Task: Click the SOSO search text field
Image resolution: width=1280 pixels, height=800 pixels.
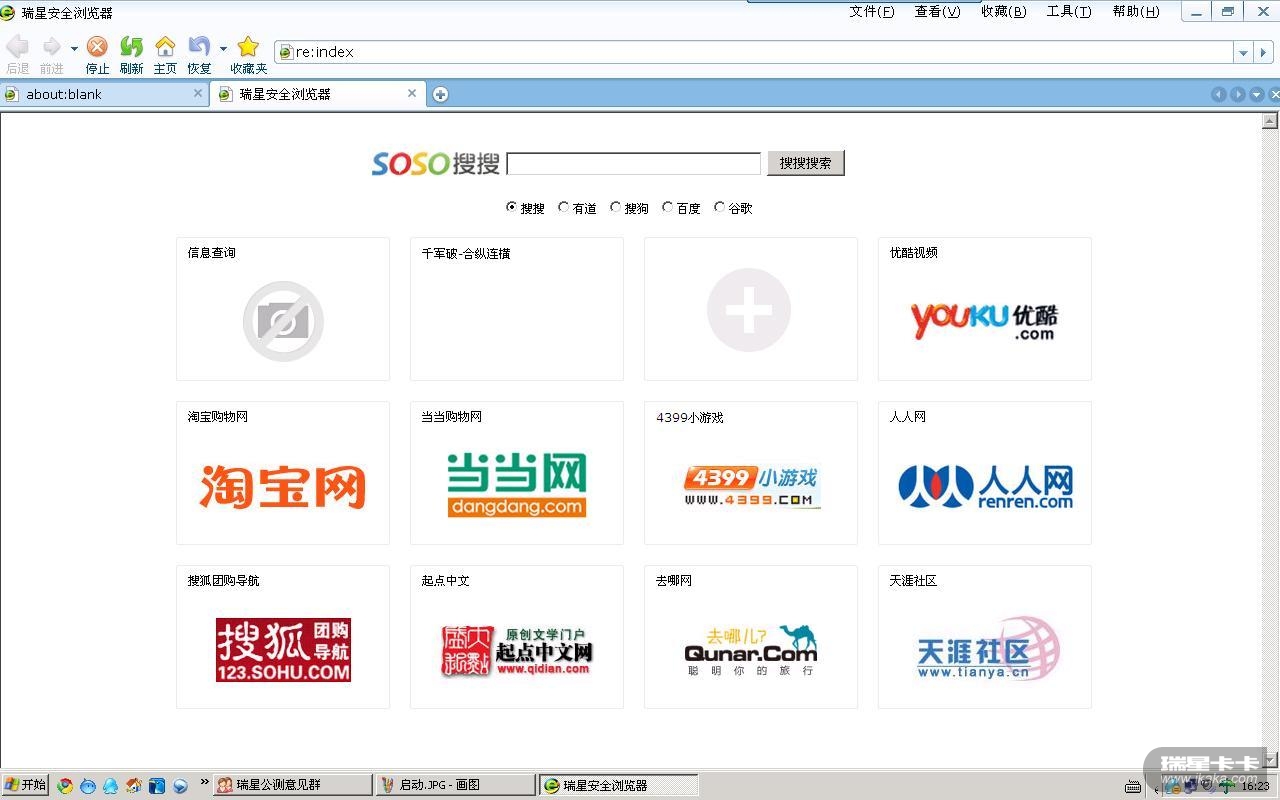Action: (x=634, y=163)
